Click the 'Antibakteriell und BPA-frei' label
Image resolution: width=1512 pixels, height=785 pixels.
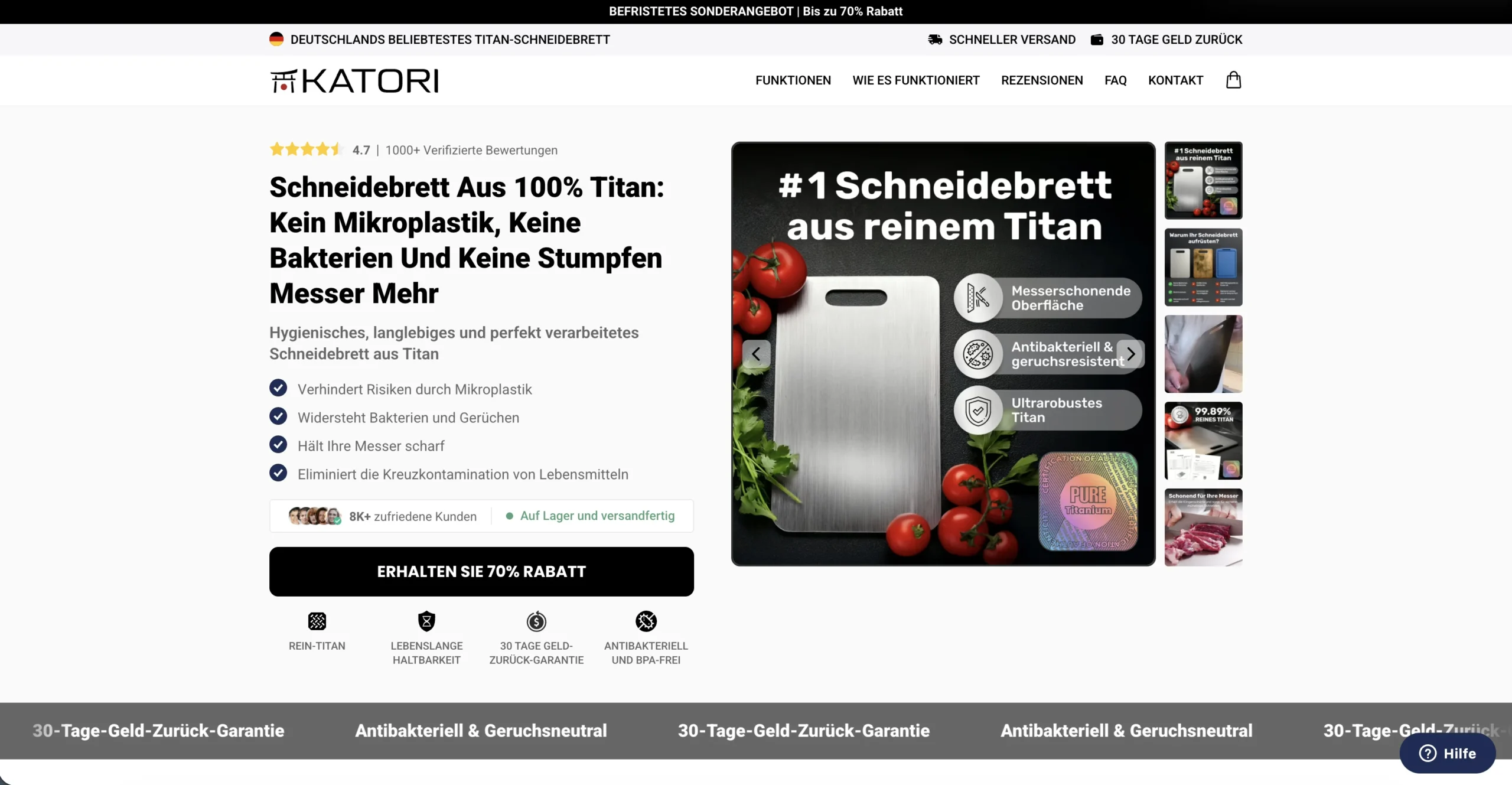[646, 653]
